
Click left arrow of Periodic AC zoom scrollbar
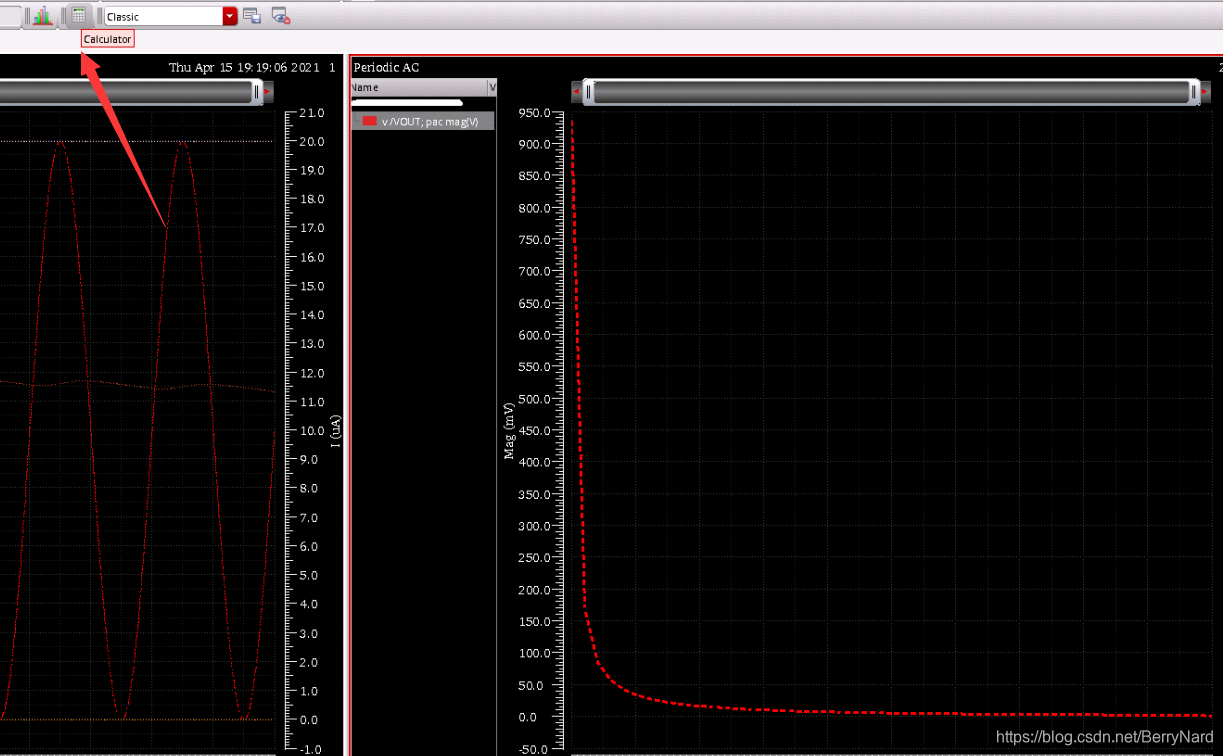[x=576, y=92]
